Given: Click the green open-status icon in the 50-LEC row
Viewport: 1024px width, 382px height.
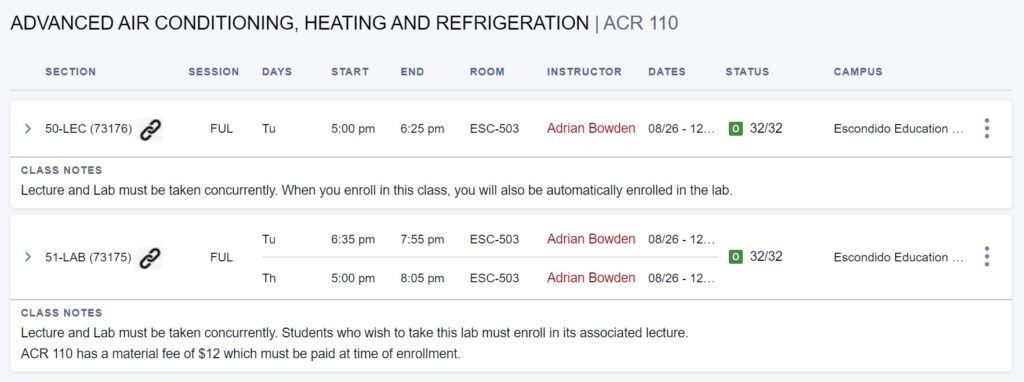Looking at the screenshot, I should click(x=735, y=129).
